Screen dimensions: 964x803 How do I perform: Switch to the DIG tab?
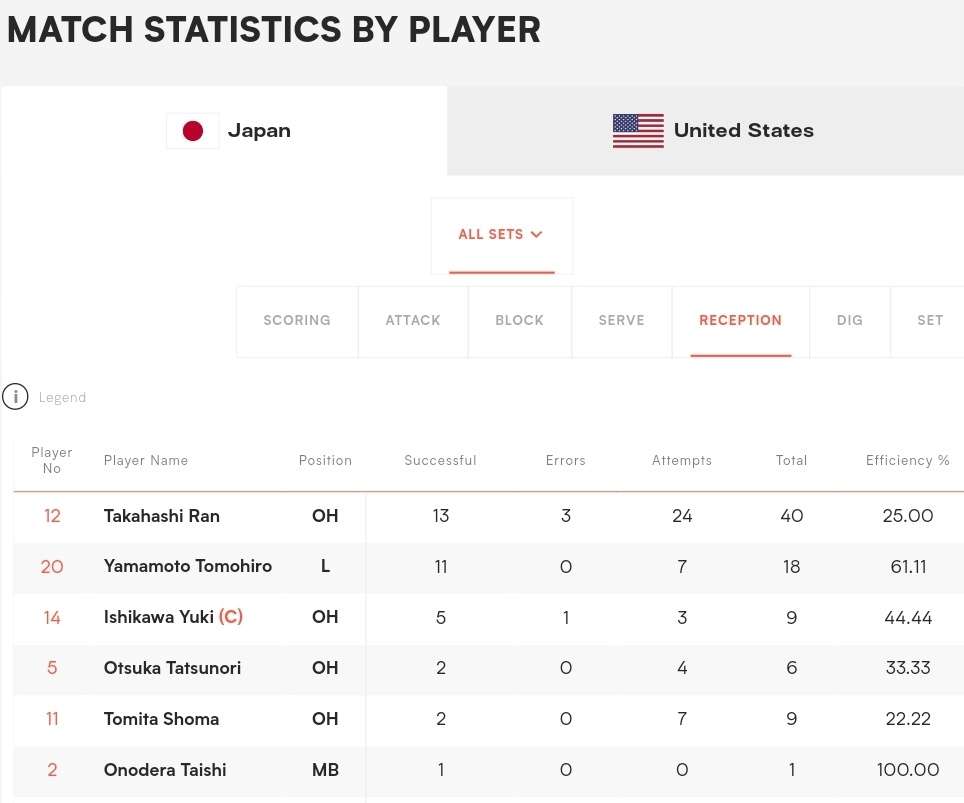[x=850, y=321]
